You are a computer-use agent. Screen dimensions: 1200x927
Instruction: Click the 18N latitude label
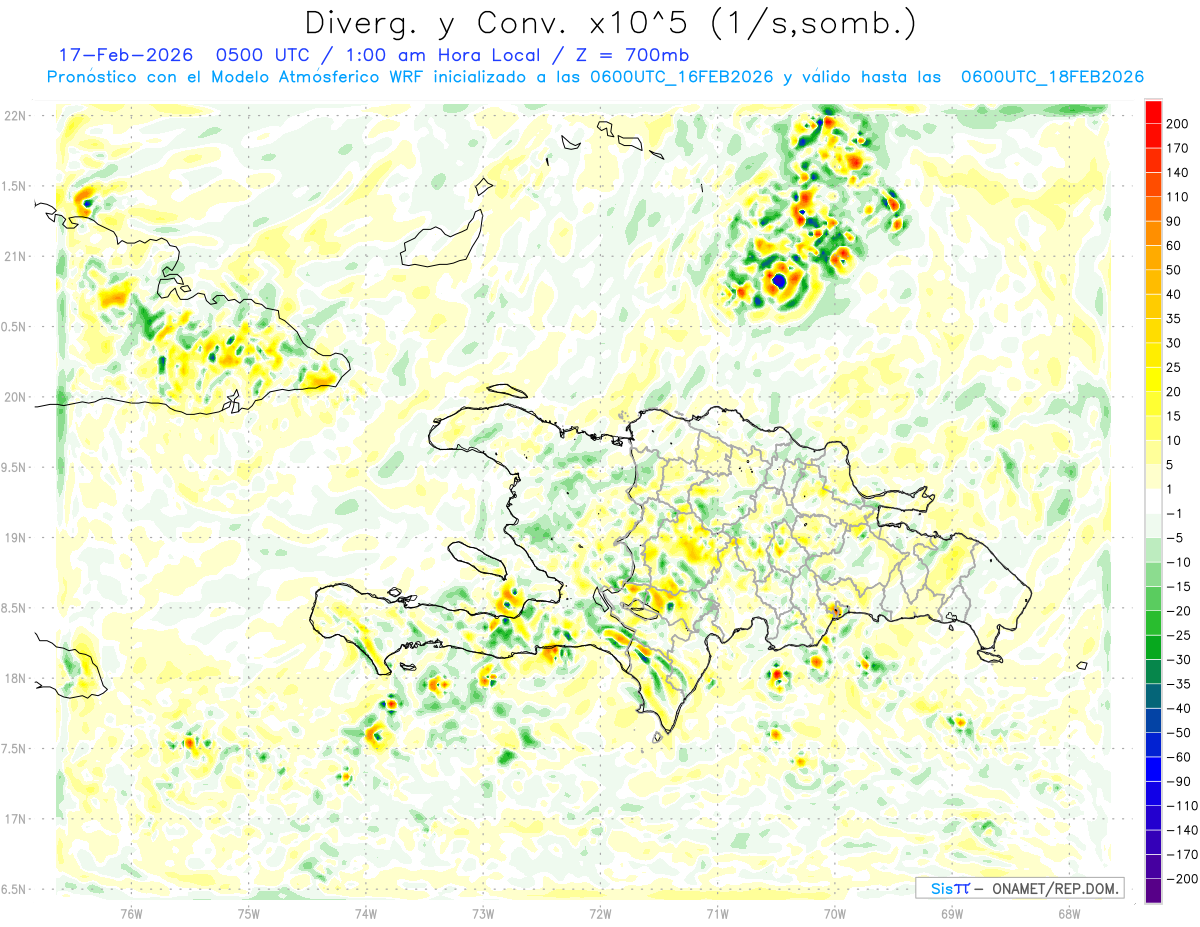(x=15, y=679)
